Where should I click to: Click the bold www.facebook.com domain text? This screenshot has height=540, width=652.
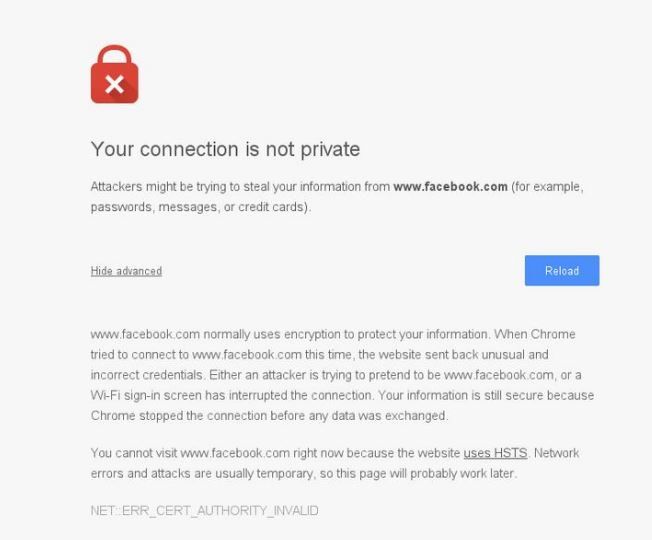click(x=450, y=187)
